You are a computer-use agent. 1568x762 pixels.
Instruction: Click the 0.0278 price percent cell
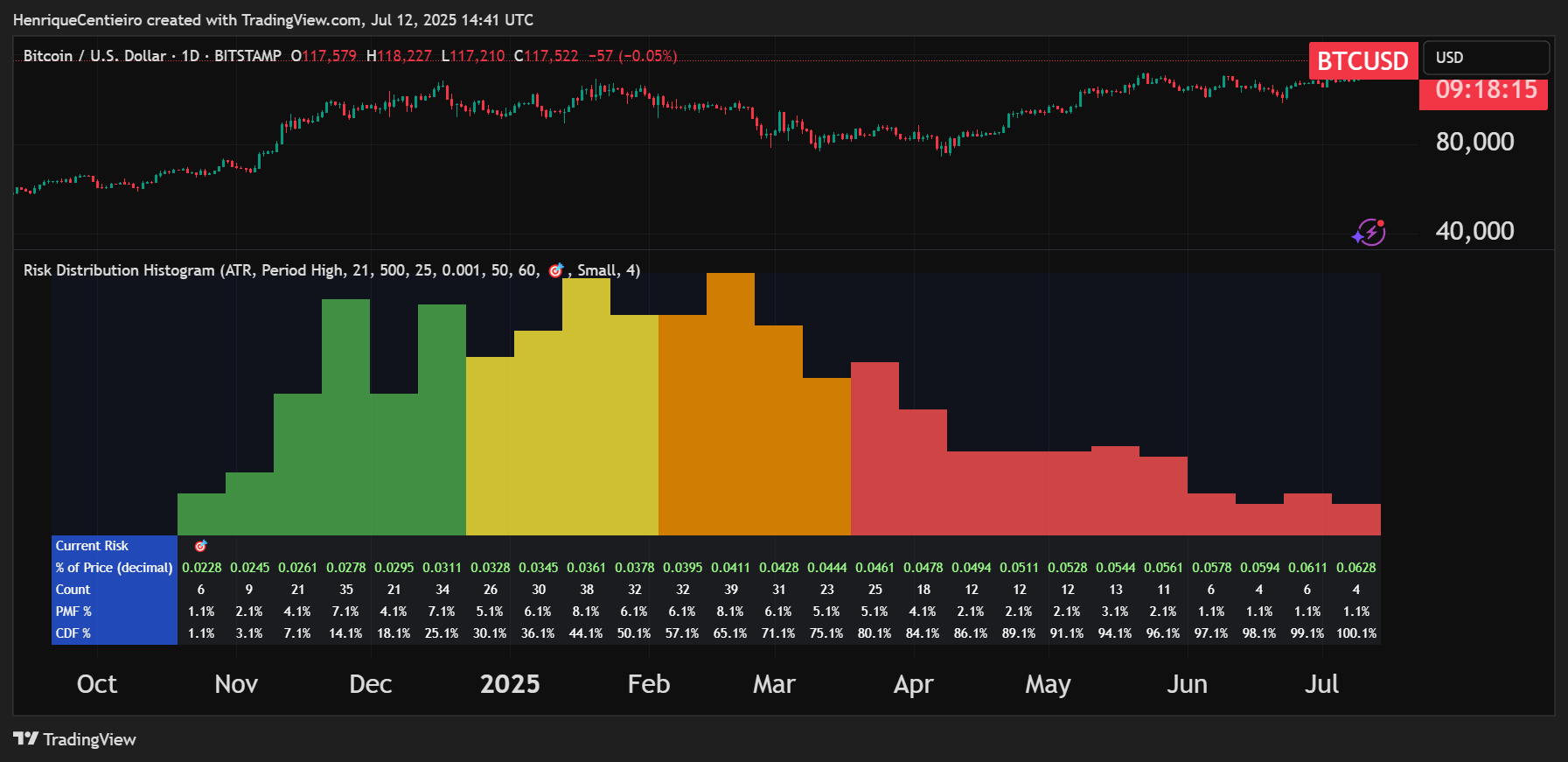[x=346, y=568]
